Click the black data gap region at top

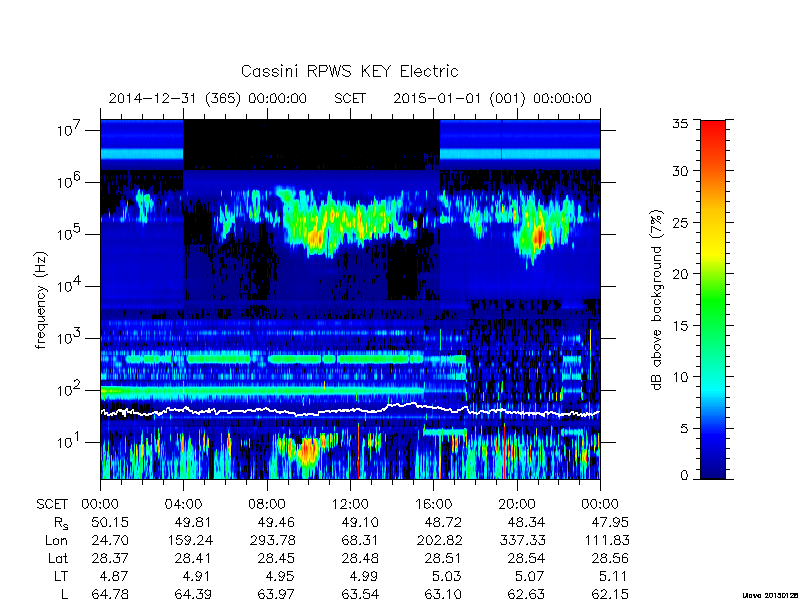(x=311, y=145)
